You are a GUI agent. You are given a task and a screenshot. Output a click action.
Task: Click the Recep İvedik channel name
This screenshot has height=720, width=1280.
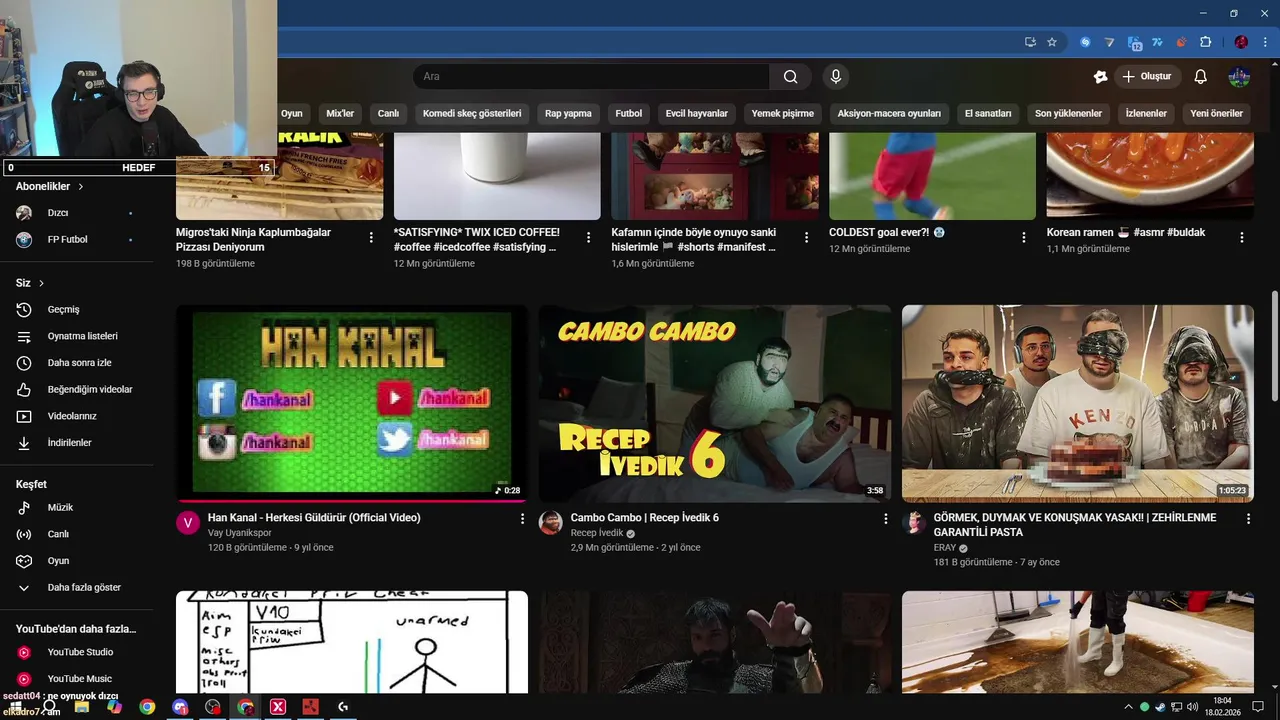[597, 533]
